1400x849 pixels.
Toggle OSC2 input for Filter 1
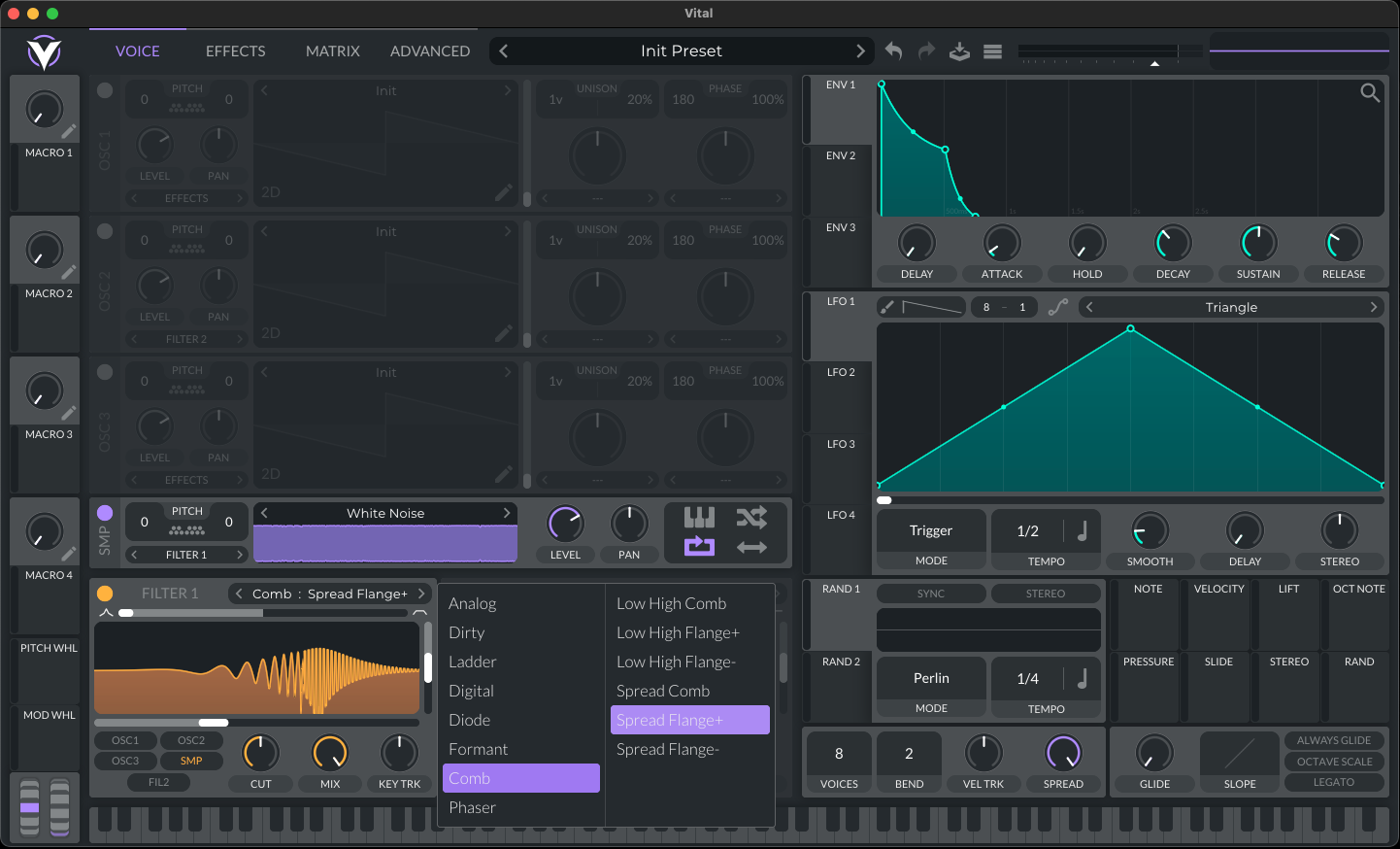pyautogui.click(x=191, y=740)
